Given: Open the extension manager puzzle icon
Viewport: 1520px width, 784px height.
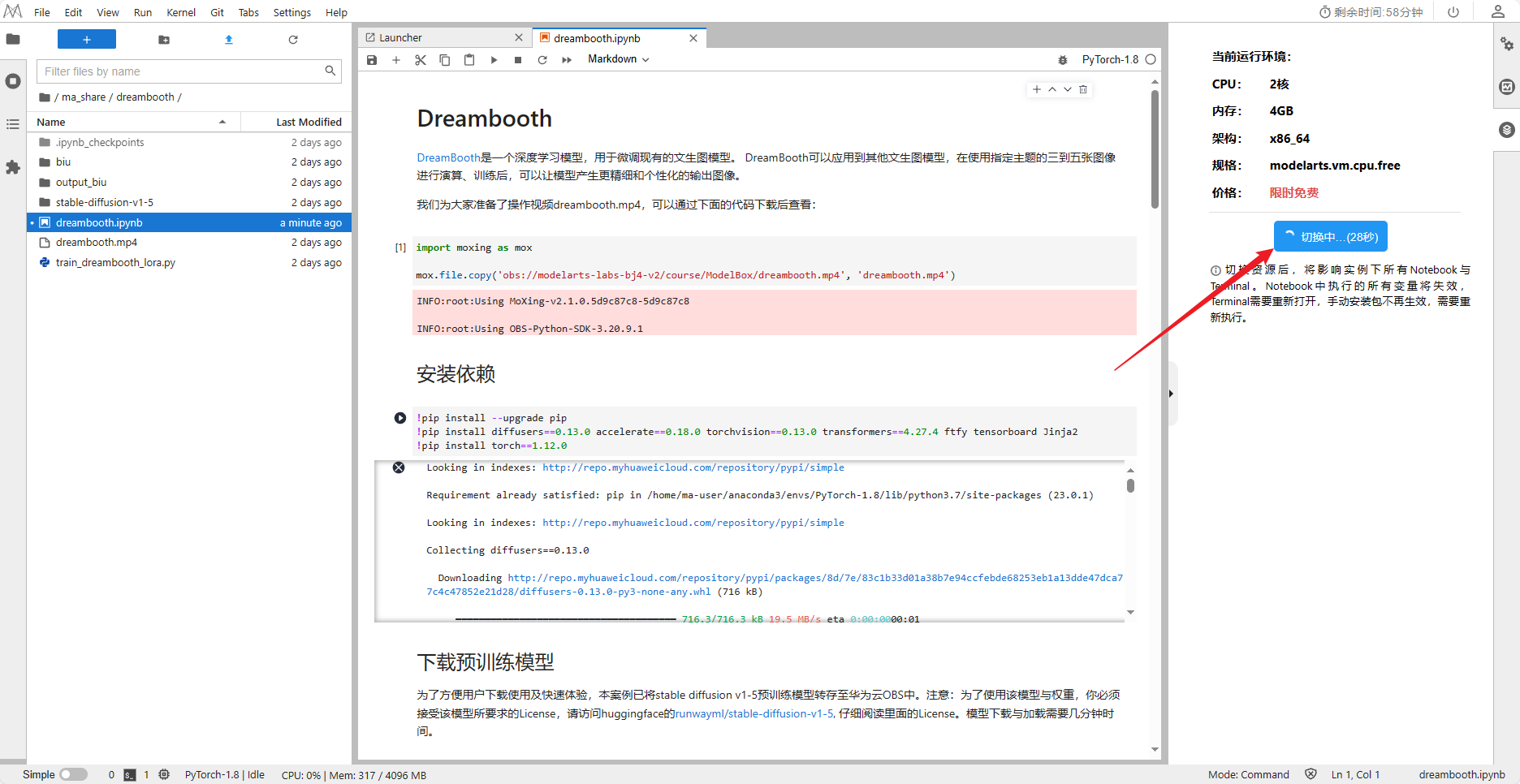Looking at the screenshot, I should click(13, 167).
